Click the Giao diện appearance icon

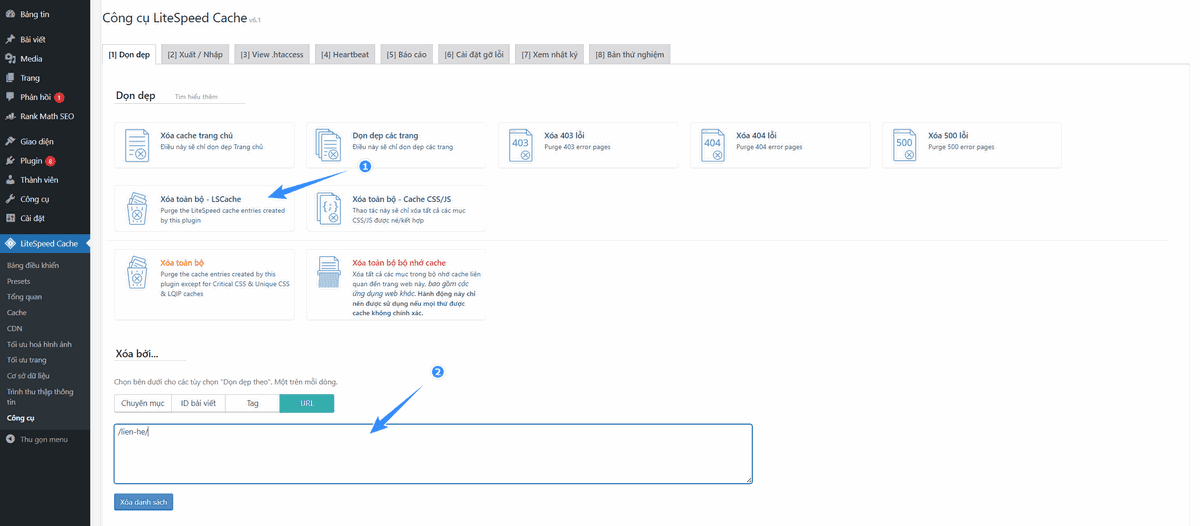(x=10, y=141)
